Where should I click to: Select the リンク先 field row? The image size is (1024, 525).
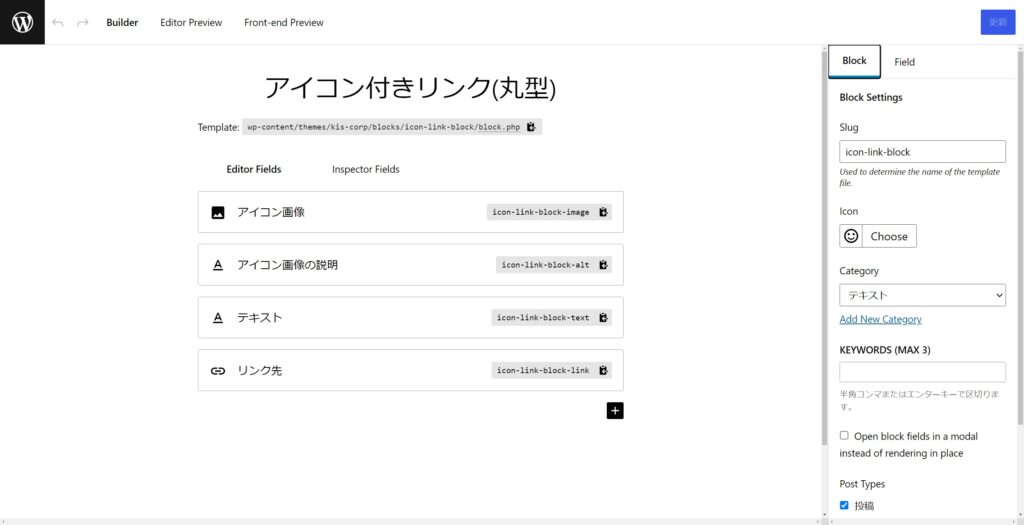(x=411, y=370)
